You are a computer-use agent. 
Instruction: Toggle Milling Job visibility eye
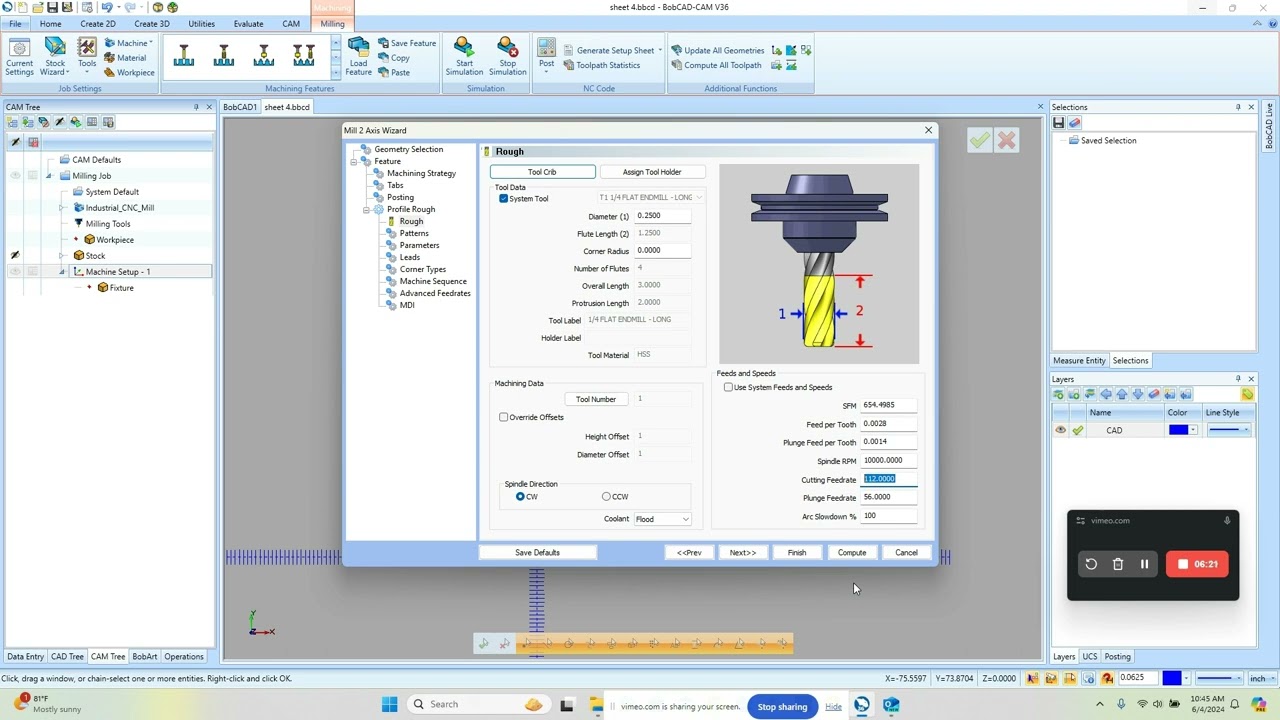point(15,176)
